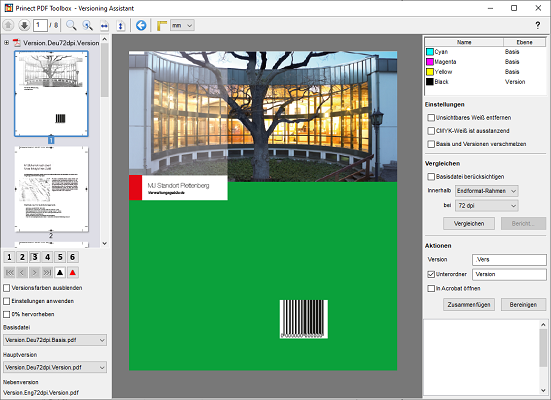Select view number button 4
The height and width of the screenshot is (400, 551).
click(x=47, y=257)
